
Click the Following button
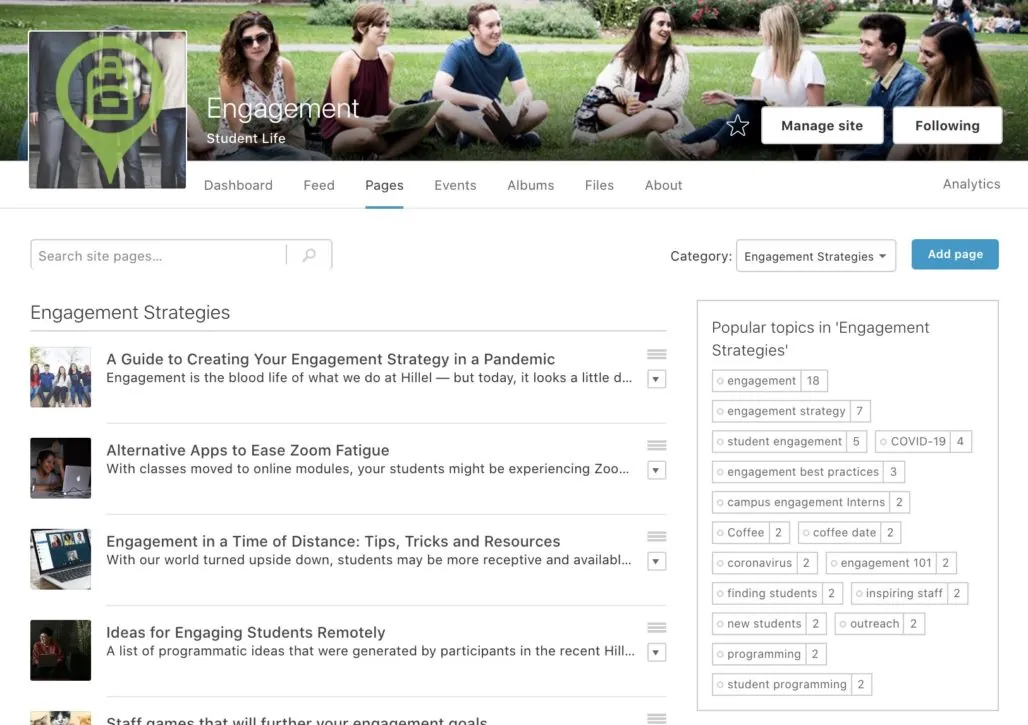947,125
